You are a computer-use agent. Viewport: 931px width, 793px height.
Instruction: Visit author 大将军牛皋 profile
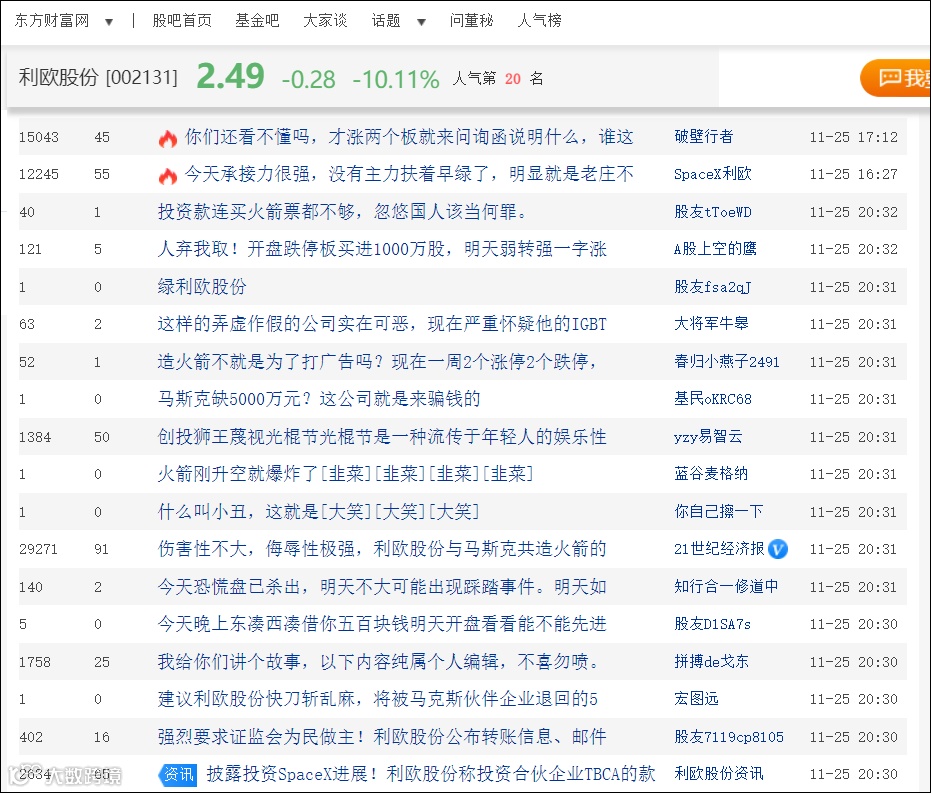pyautogui.click(x=711, y=323)
